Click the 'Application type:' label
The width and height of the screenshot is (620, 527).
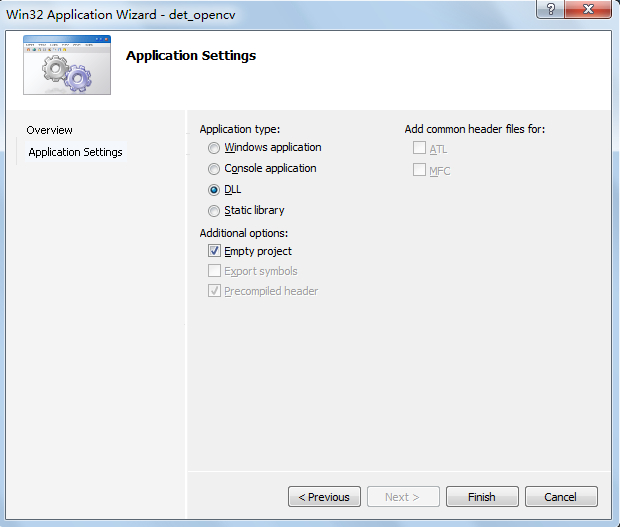240,129
